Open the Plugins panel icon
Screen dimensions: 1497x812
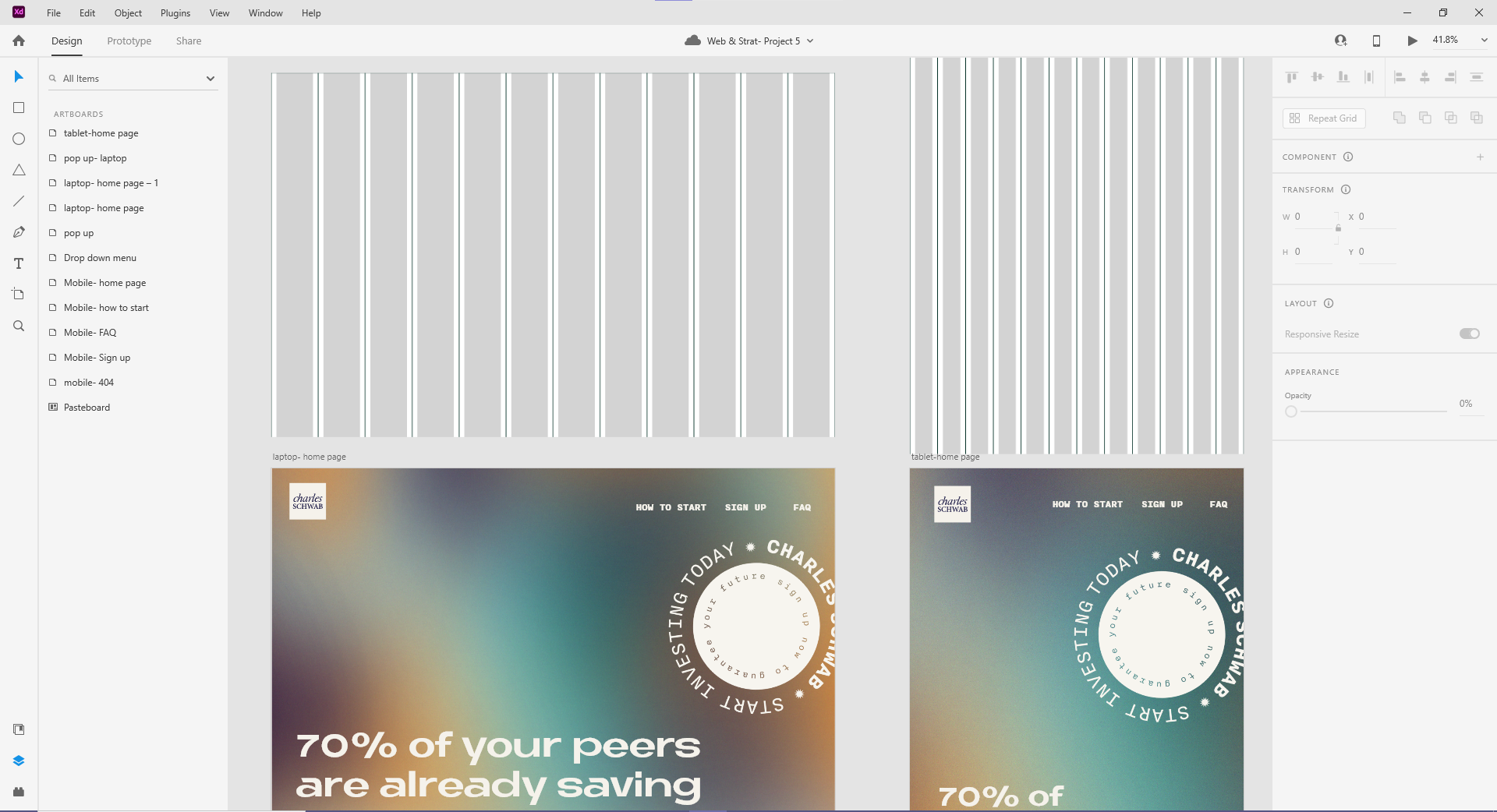click(x=19, y=792)
